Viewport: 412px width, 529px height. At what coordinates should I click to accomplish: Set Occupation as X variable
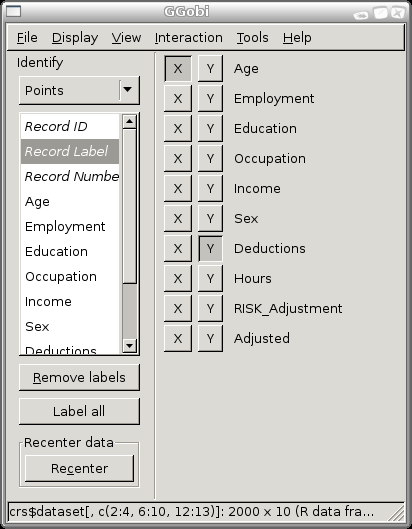pos(178,159)
